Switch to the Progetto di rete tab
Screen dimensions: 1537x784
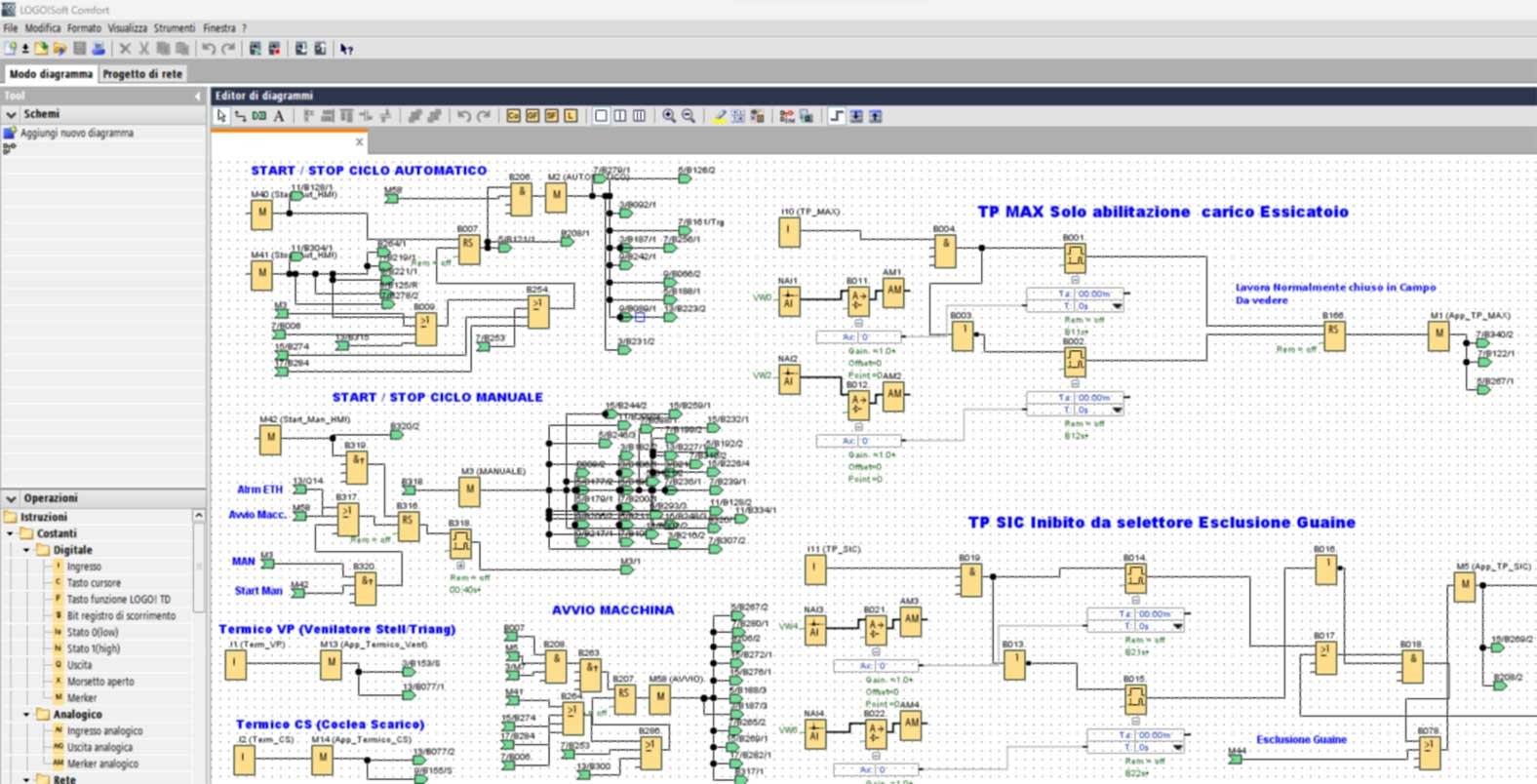[x=142, y=74]
